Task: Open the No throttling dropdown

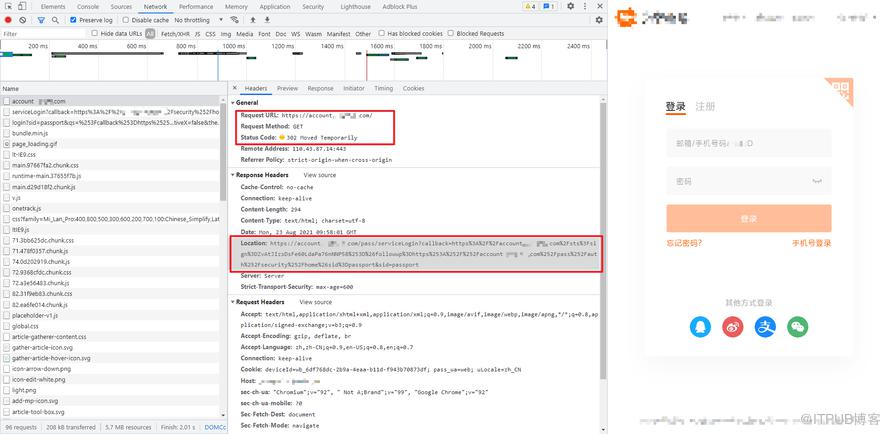Action: coord(198,20)
